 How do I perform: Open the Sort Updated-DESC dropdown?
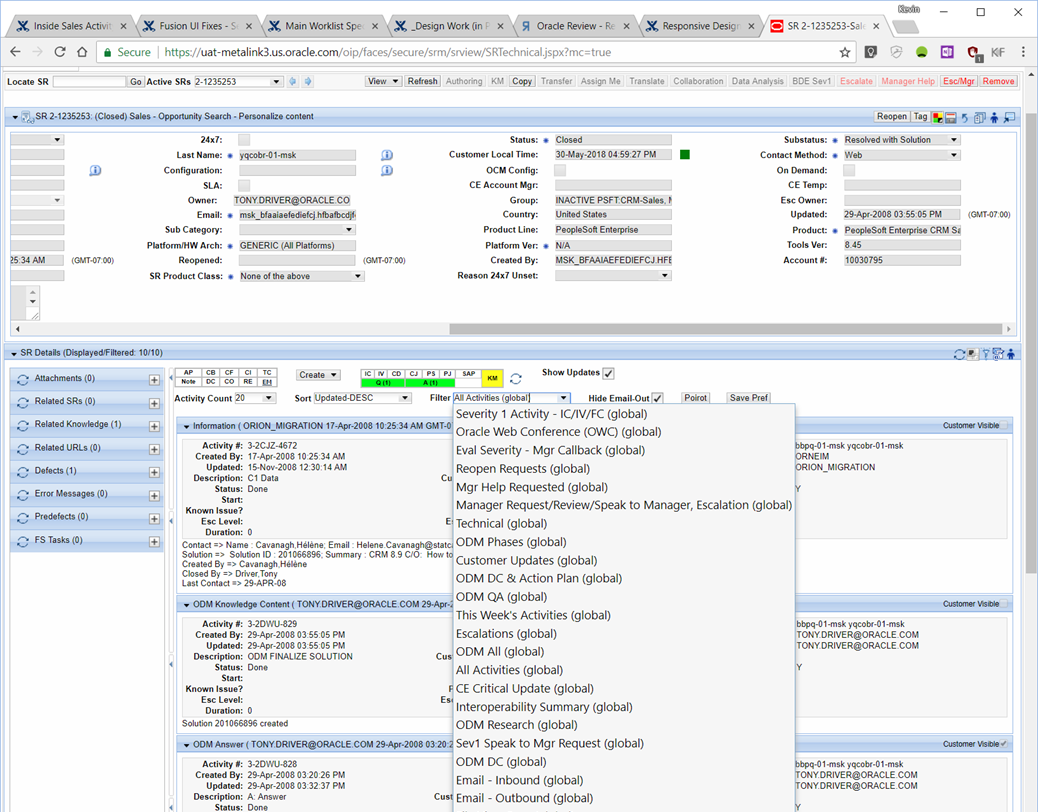click(x=405, y=398)
